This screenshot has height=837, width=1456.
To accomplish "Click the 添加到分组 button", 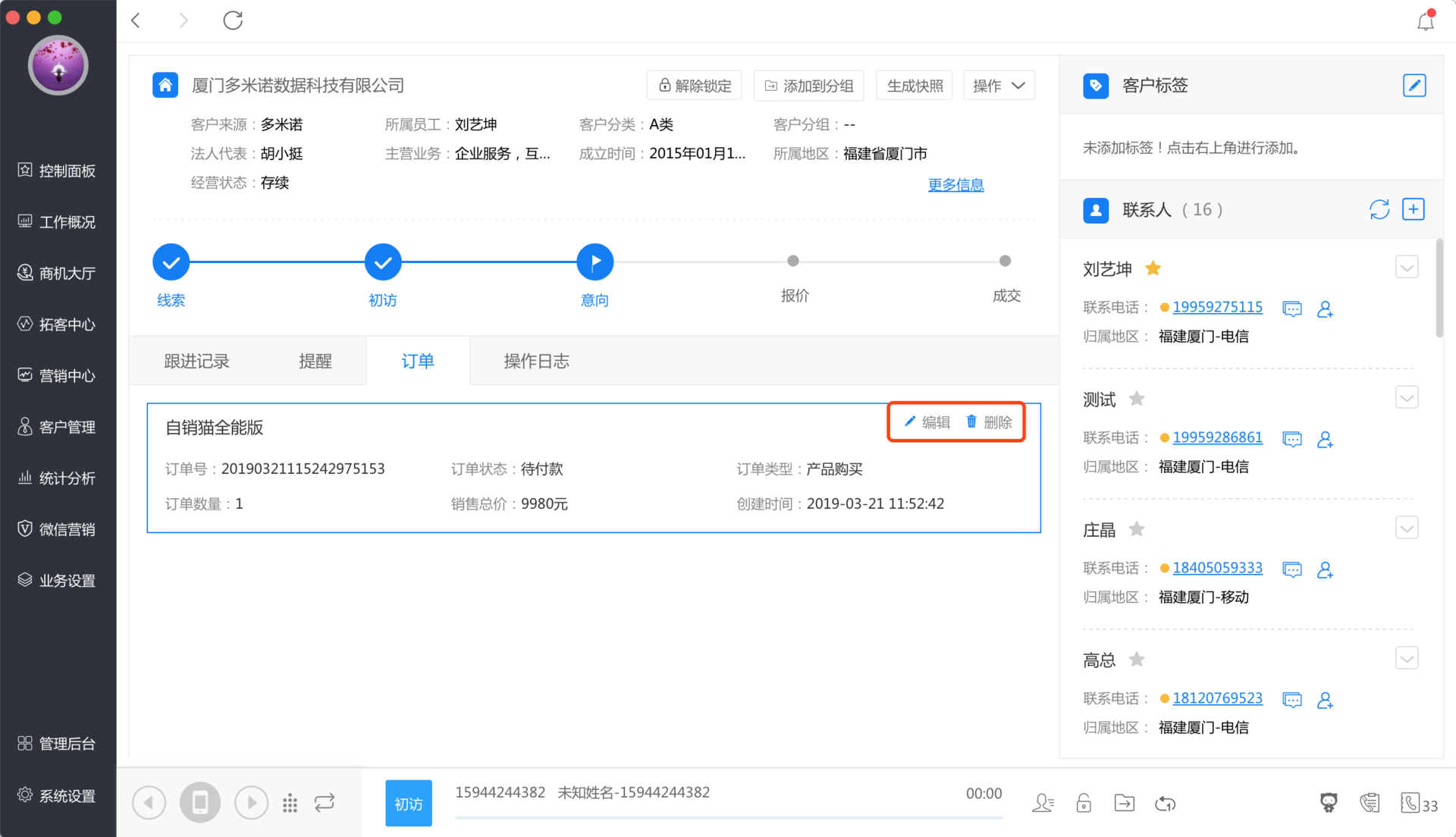I will [808, 86].
